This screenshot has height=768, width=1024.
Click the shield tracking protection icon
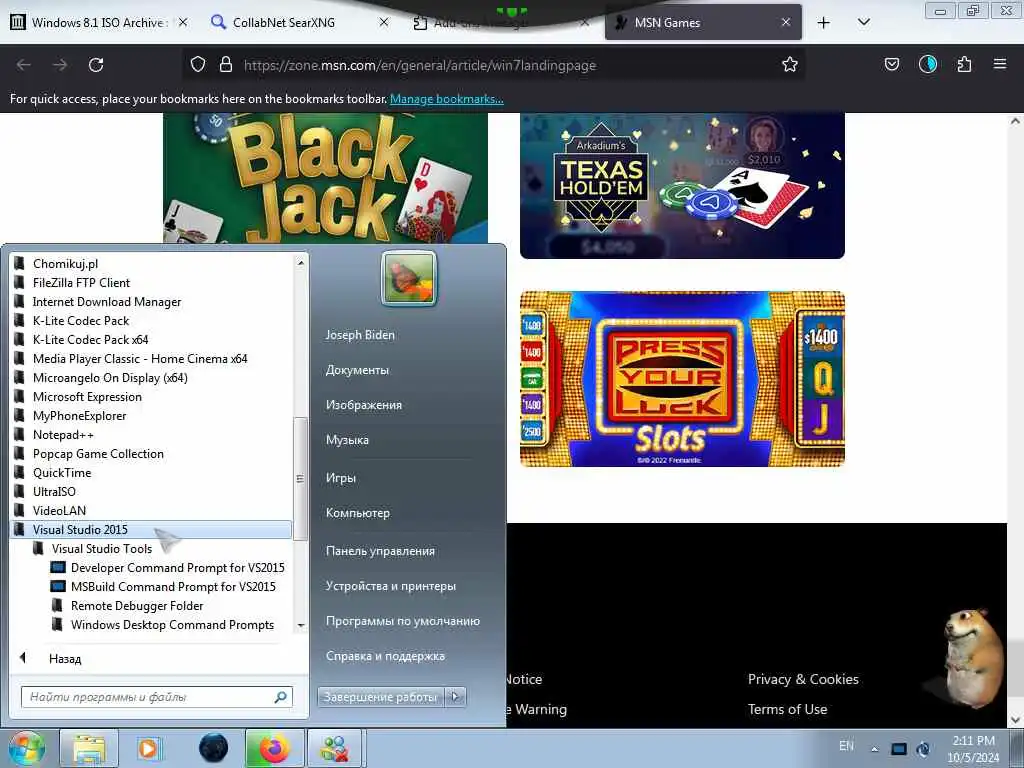(x=198, y=65)
